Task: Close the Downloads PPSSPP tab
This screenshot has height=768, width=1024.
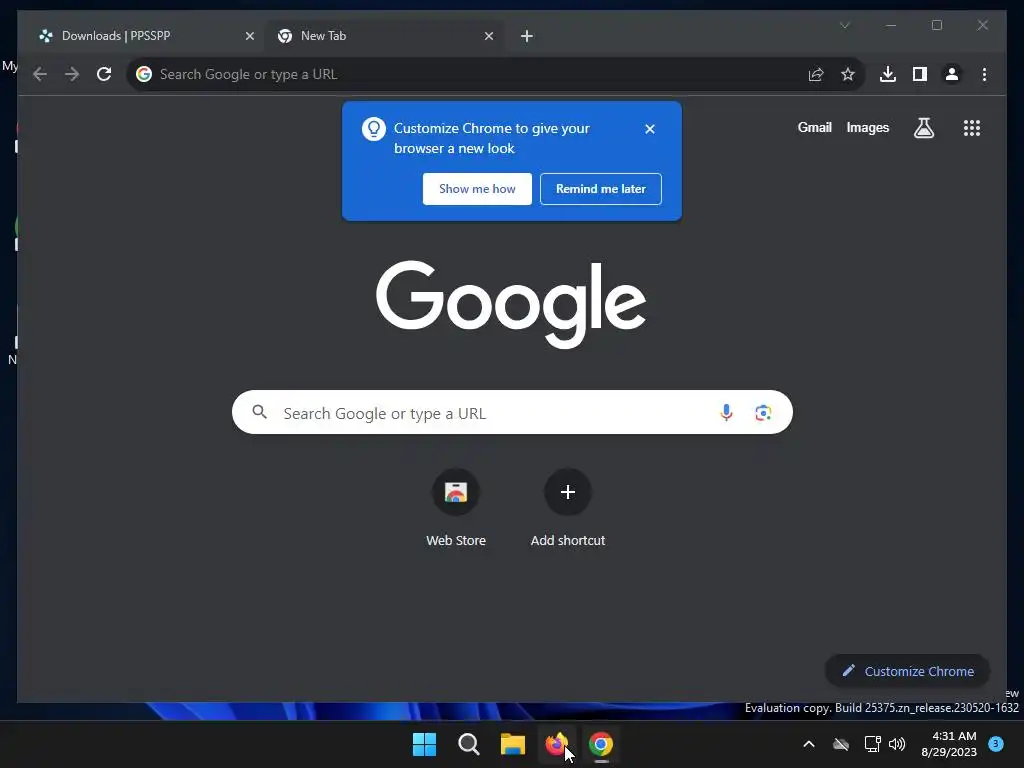Action: coord(249,36)
